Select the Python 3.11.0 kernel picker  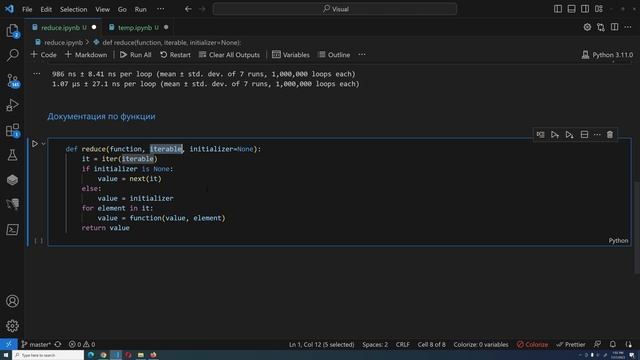tap(607, 55)
